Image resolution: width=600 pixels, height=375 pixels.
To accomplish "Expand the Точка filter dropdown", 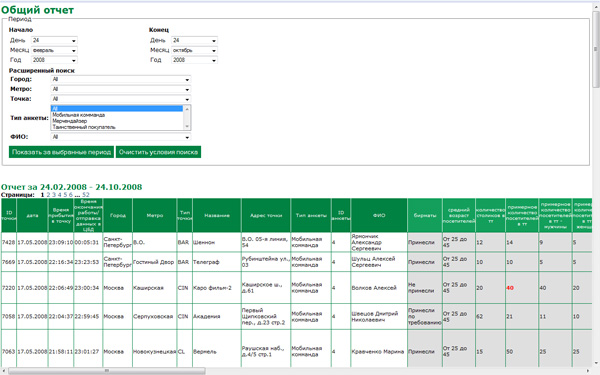I will (x=121, y=99).
